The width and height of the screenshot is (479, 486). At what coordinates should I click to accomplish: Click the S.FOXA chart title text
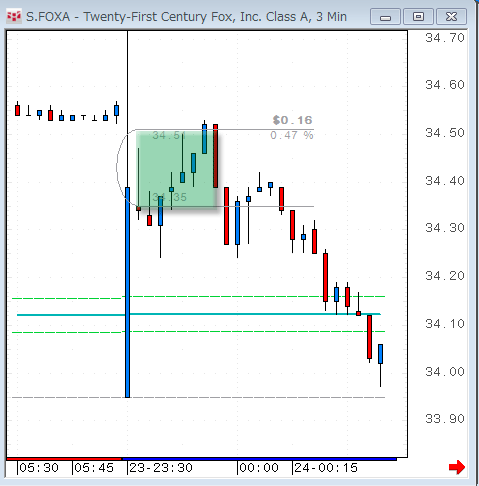click(186, 17)
